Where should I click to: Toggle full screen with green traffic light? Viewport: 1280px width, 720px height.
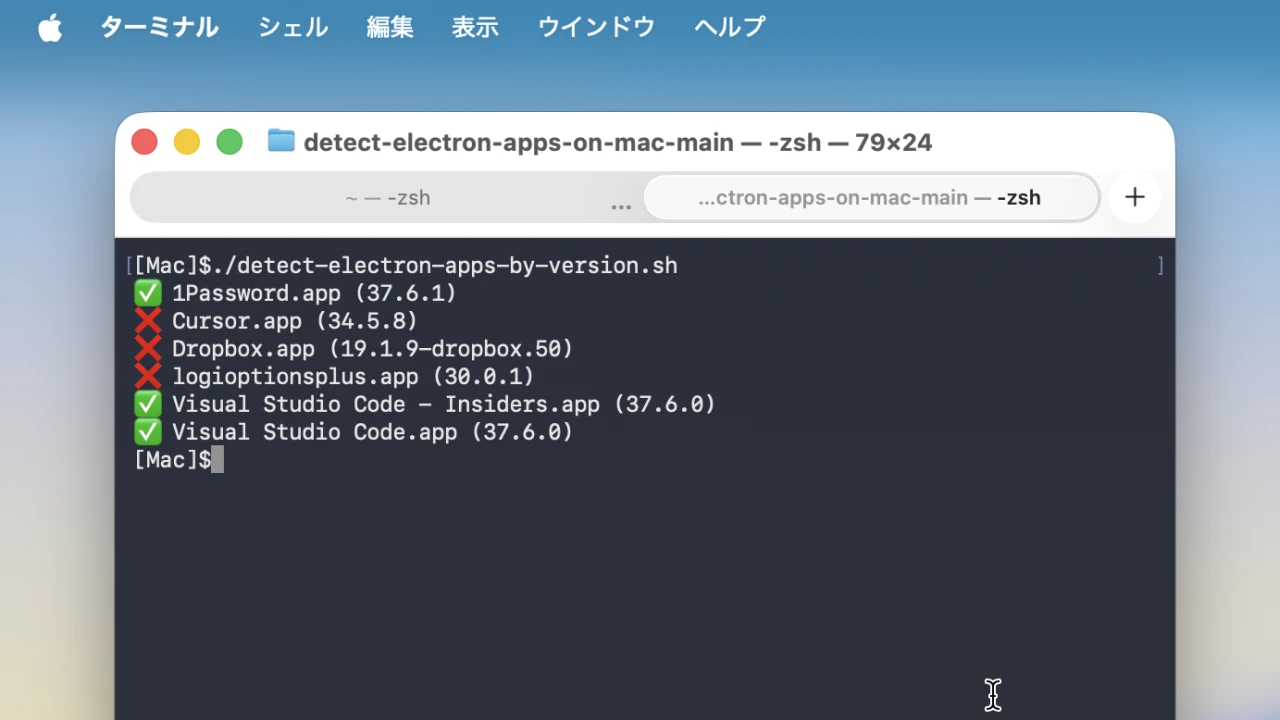[229, 141]
